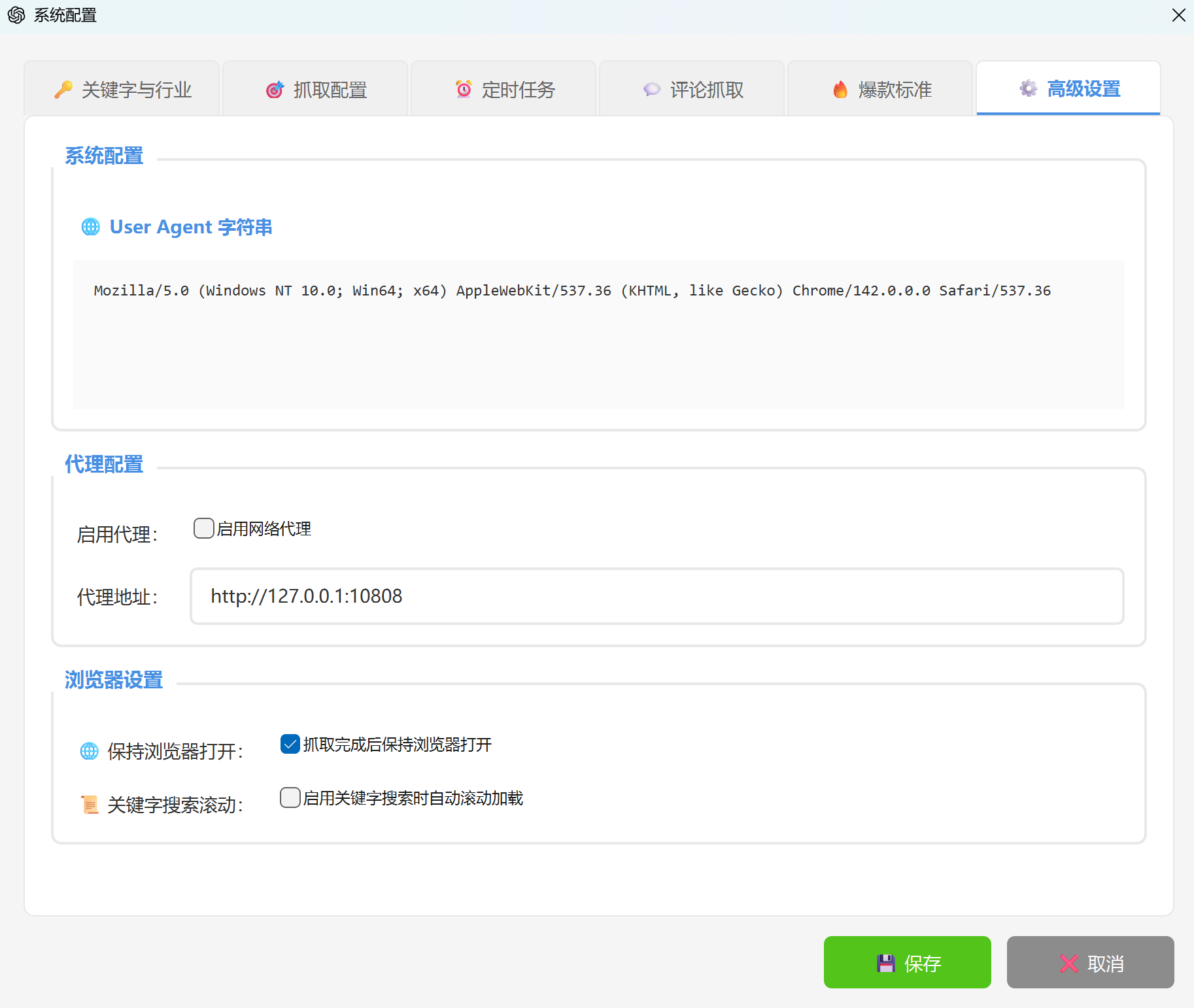
Task: Click the globe icon beside User Agent 字符串
Action: click(x=90, y=227)
